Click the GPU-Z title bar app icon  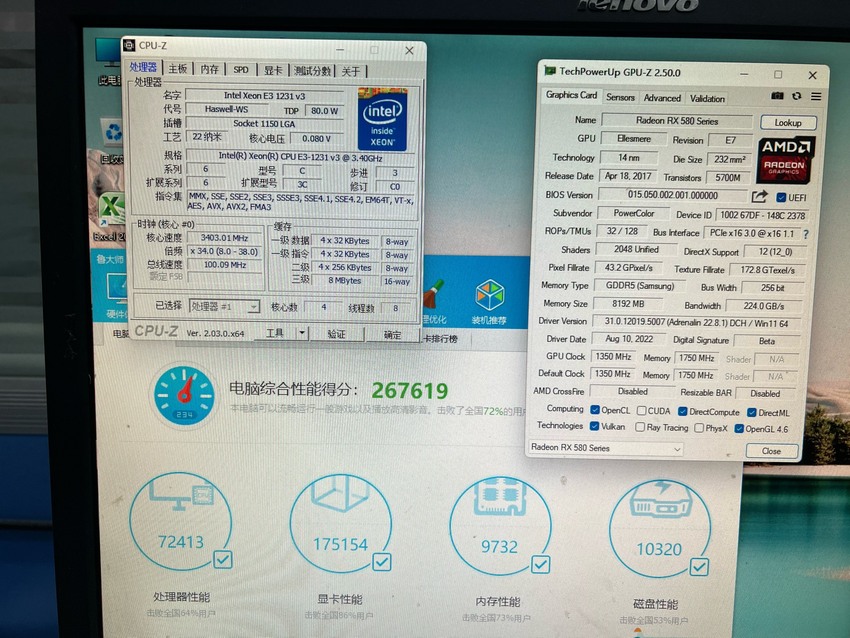(x=550, y=71)
